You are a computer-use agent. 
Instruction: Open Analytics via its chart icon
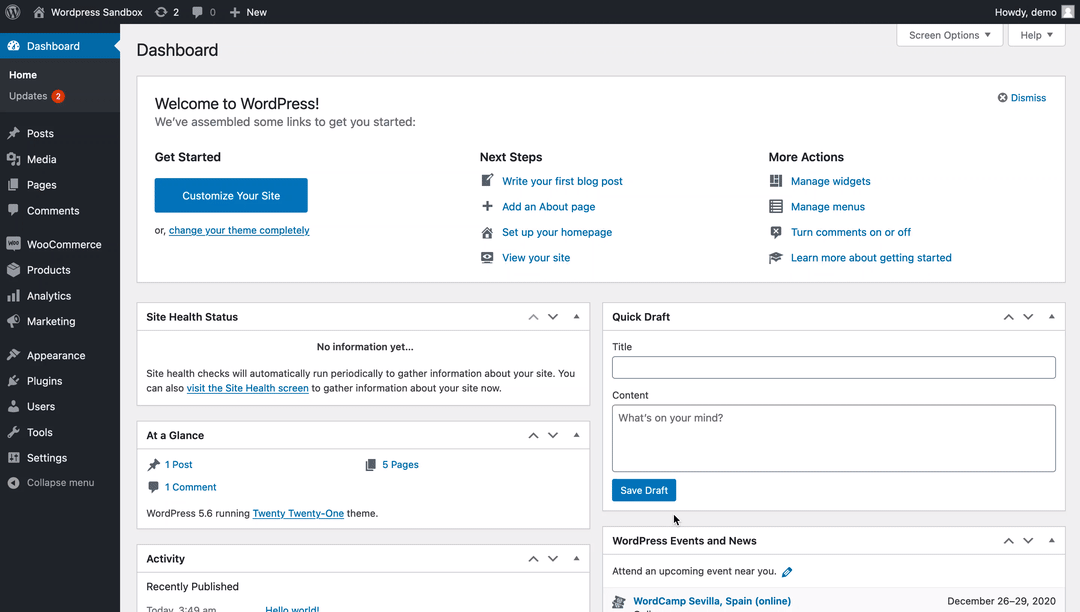[14, 295]
